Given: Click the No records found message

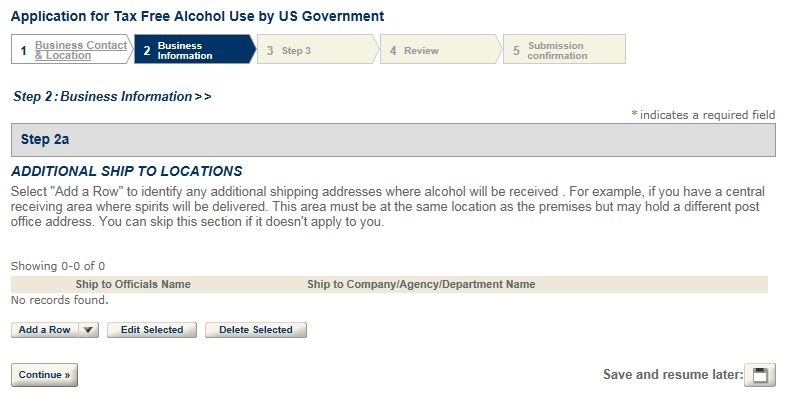Looking at the screenshot, I should [59, 299].
